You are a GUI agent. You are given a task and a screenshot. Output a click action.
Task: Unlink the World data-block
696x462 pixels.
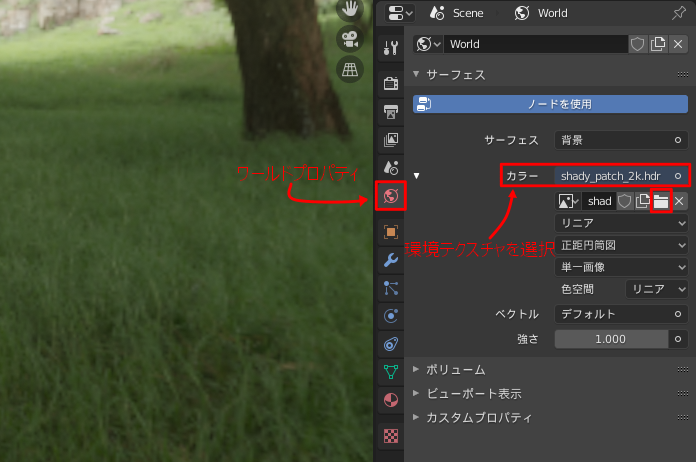point(678,44)
